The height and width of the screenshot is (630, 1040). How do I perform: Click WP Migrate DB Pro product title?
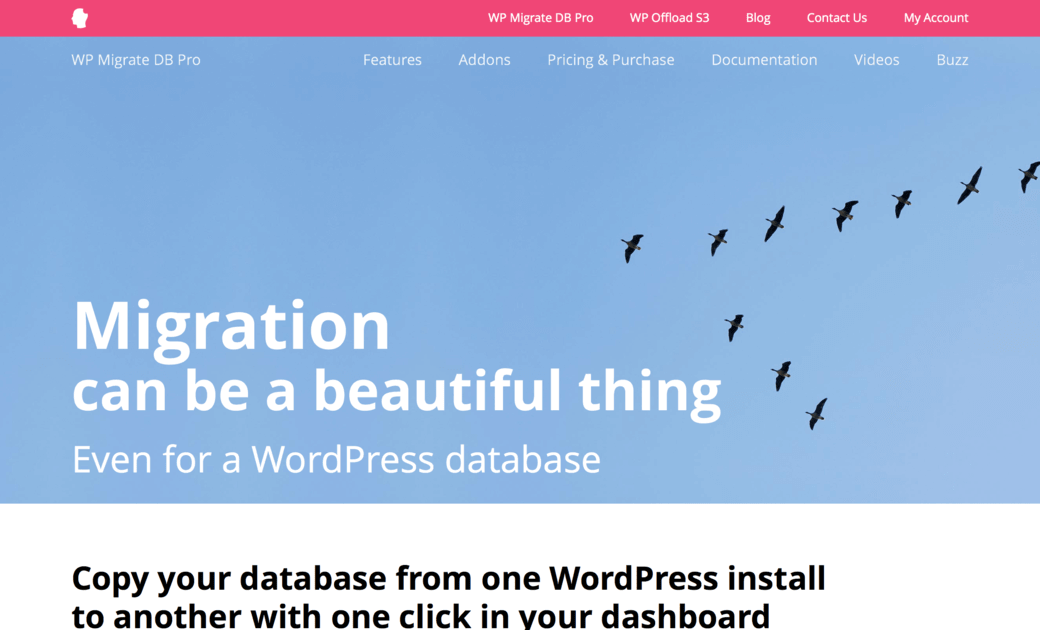pyautogui.click(x=136, y=60)
